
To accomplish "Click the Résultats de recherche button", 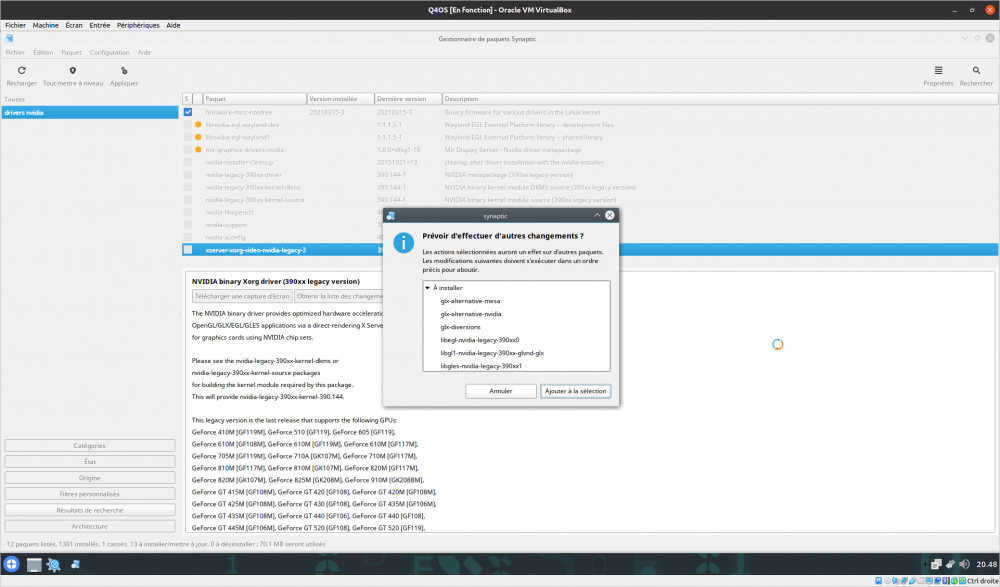I will [89, 510].
